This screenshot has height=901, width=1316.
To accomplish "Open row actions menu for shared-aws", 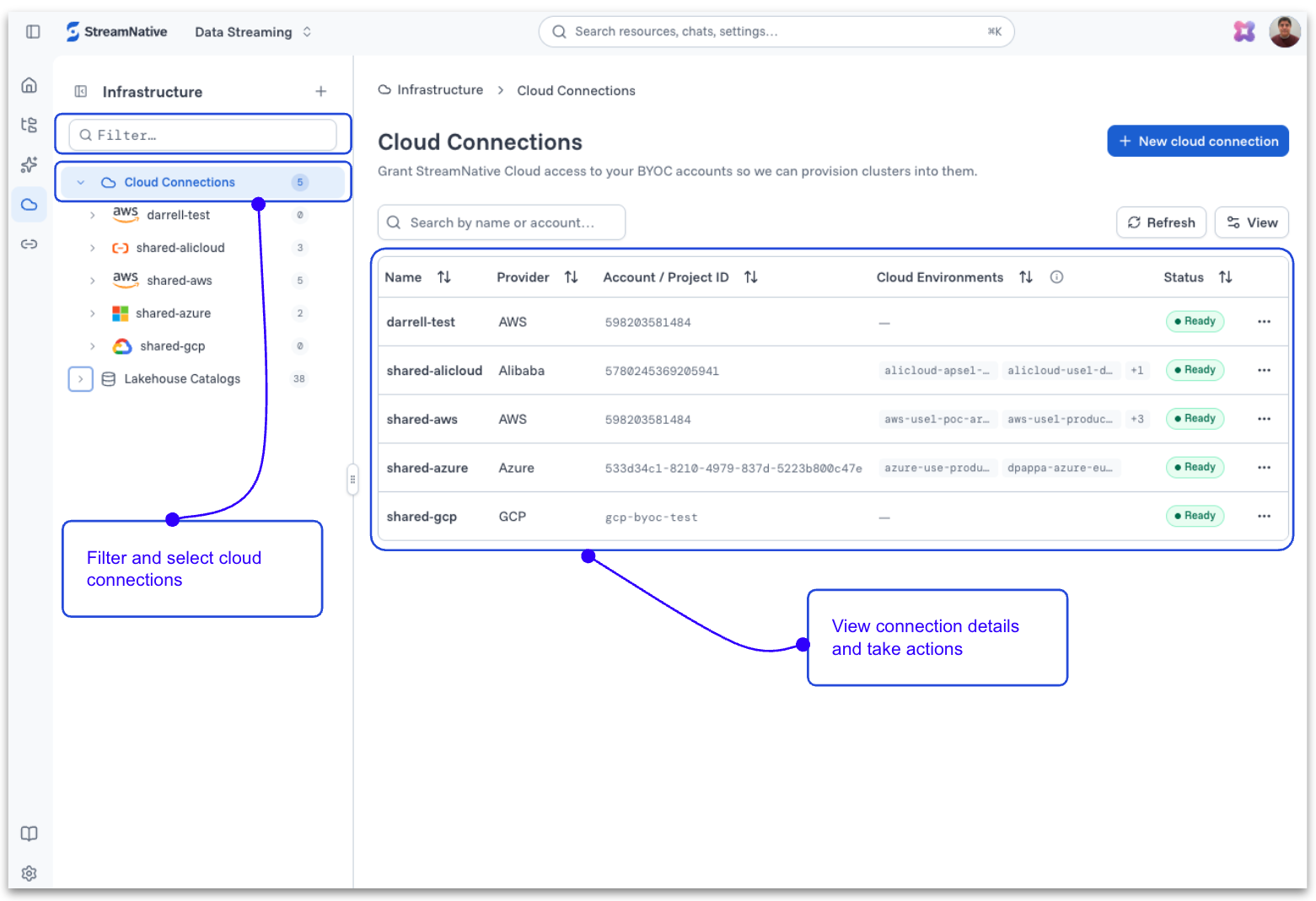I will coord(1264,419).
